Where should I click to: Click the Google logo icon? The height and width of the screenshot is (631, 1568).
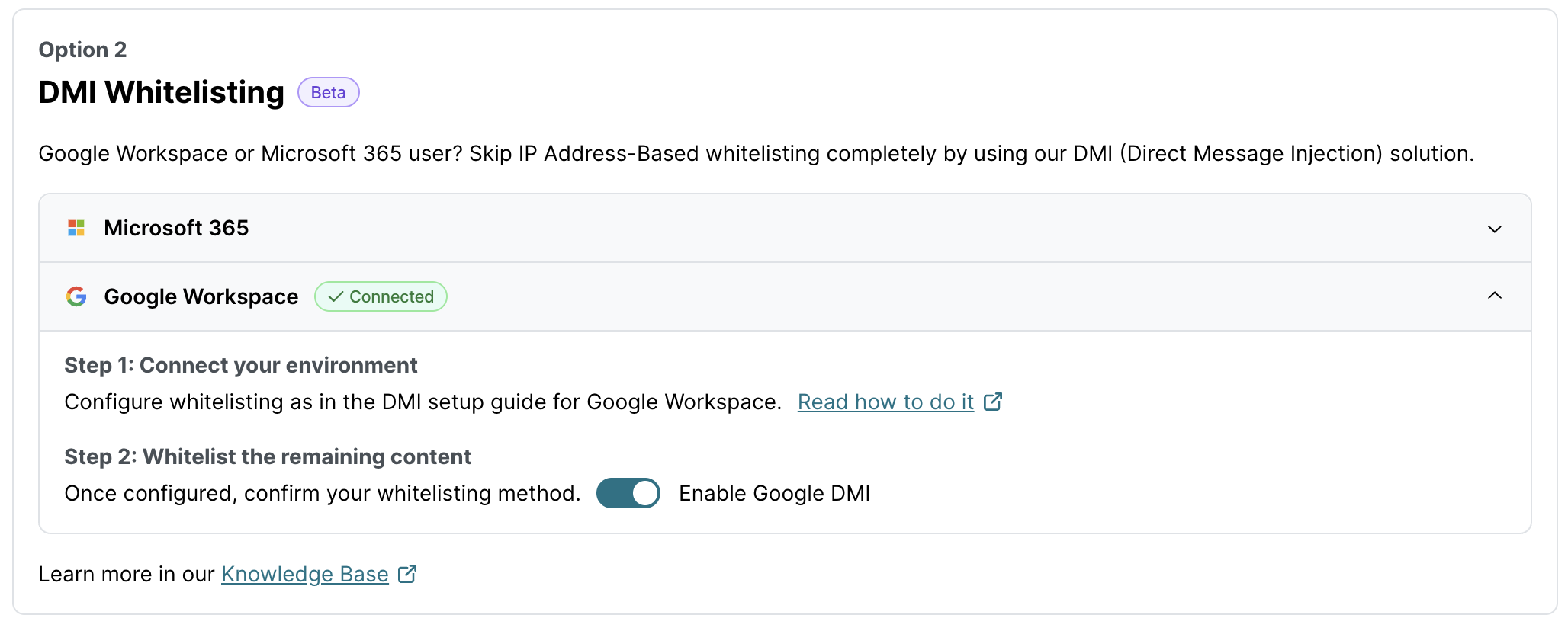click(76, 296)
